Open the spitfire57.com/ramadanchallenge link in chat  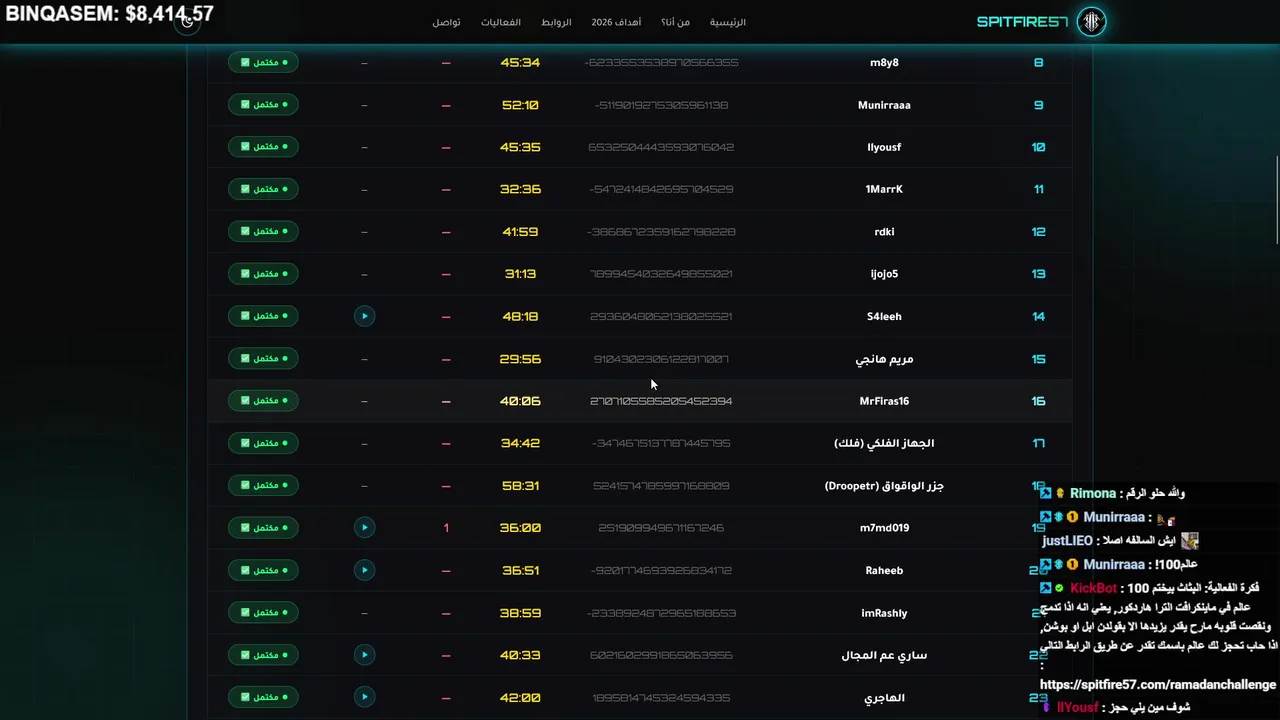[1157, 685]
